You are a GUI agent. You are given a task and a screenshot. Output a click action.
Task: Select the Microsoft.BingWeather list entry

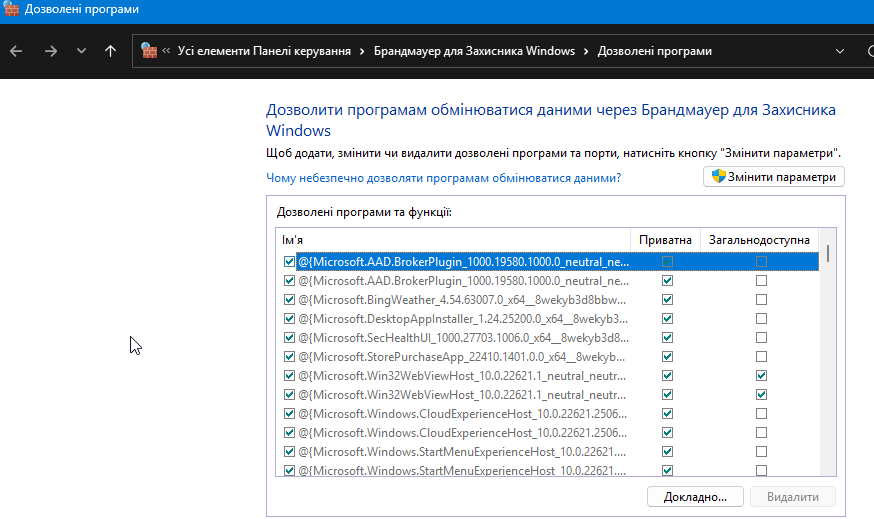(x=462, y=300)
